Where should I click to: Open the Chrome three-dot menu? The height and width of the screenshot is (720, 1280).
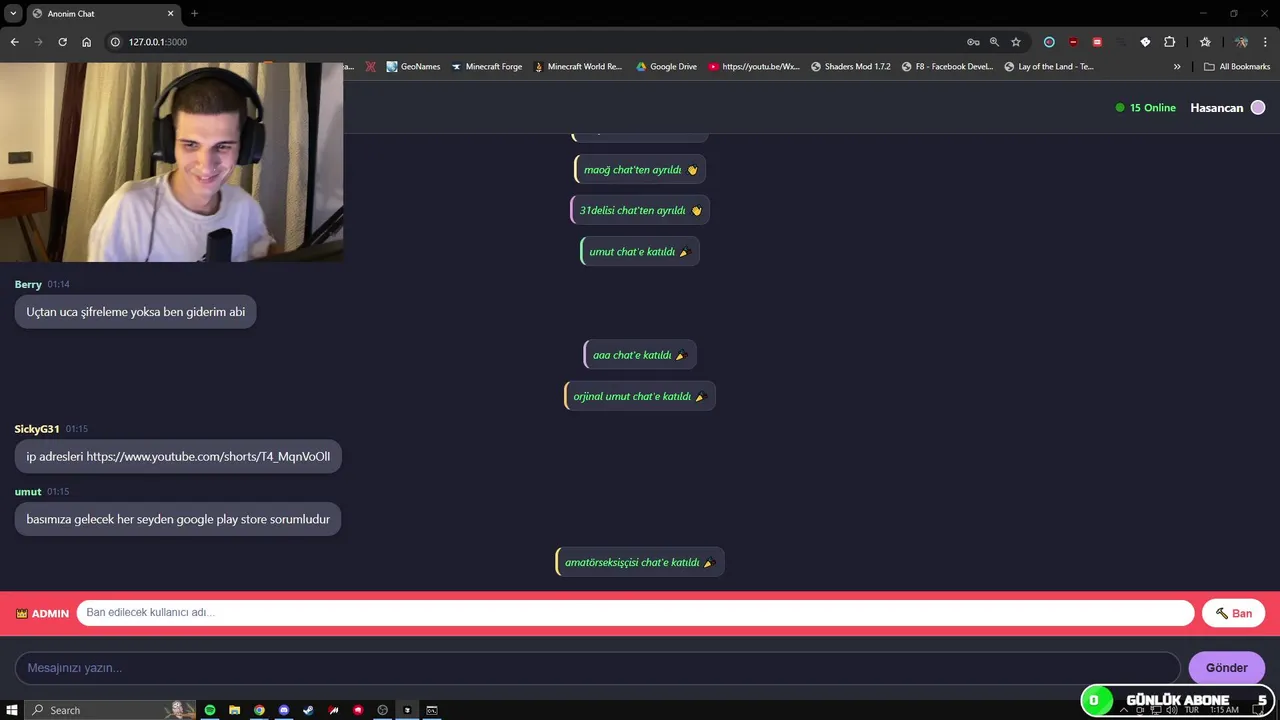click(1265, 42)
